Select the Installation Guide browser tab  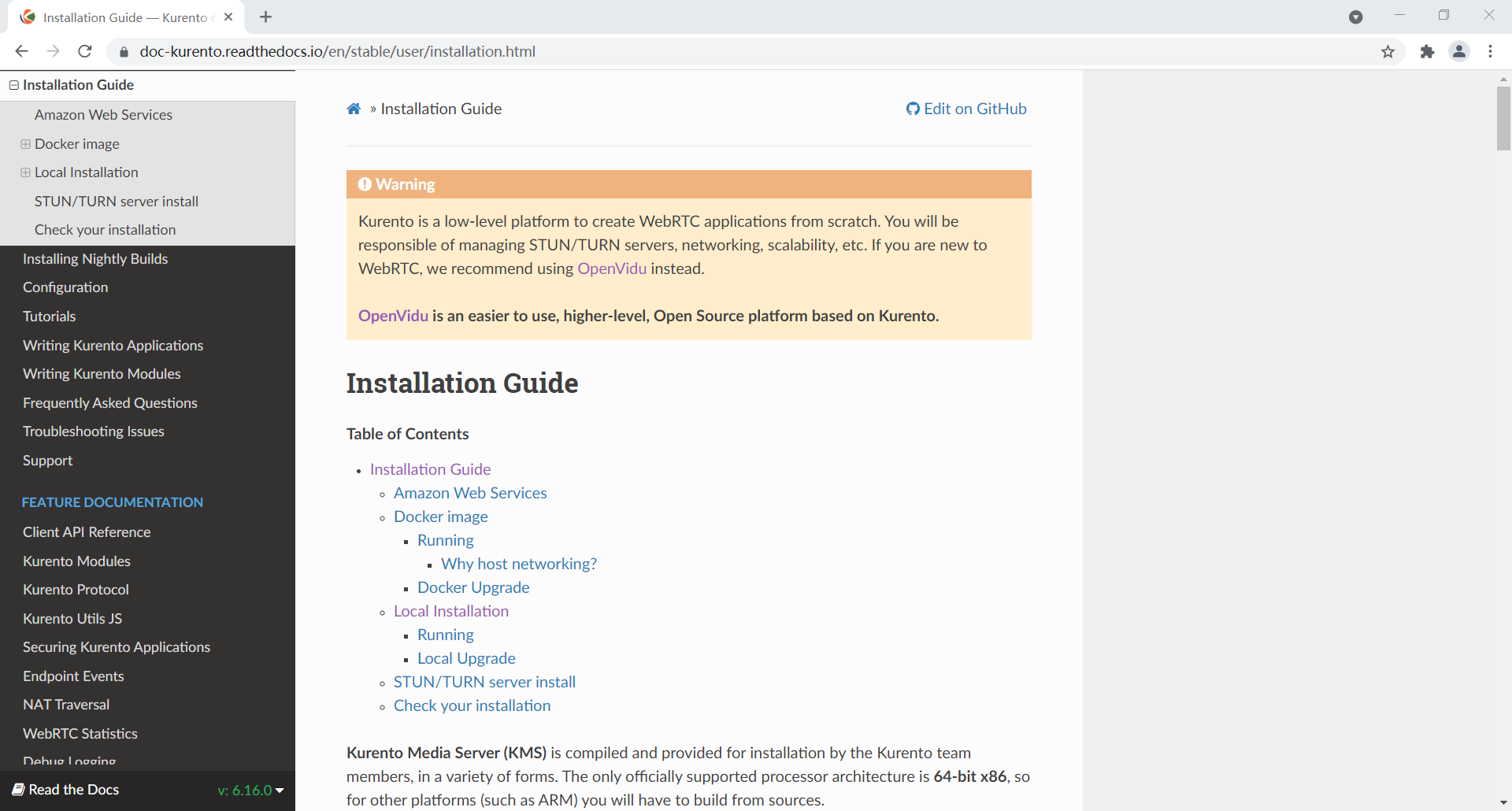126,17
